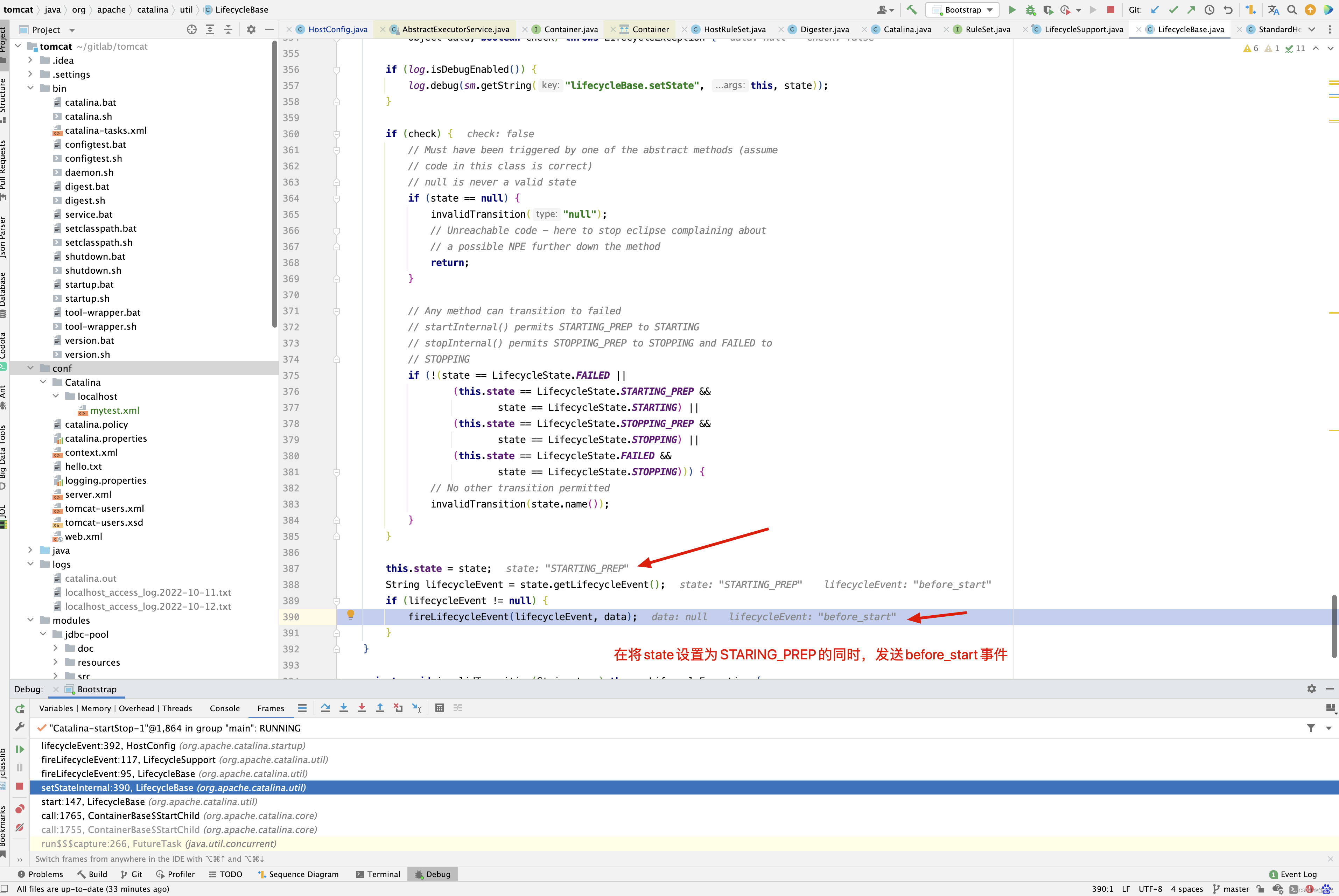This screenshot has width=1339, height=896.
Task: Open Evaluate Expression calculator icon
Action: click(x=439, y=708)
